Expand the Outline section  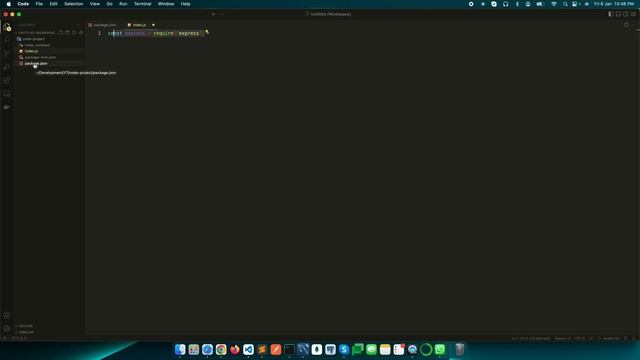click(50, 326)
